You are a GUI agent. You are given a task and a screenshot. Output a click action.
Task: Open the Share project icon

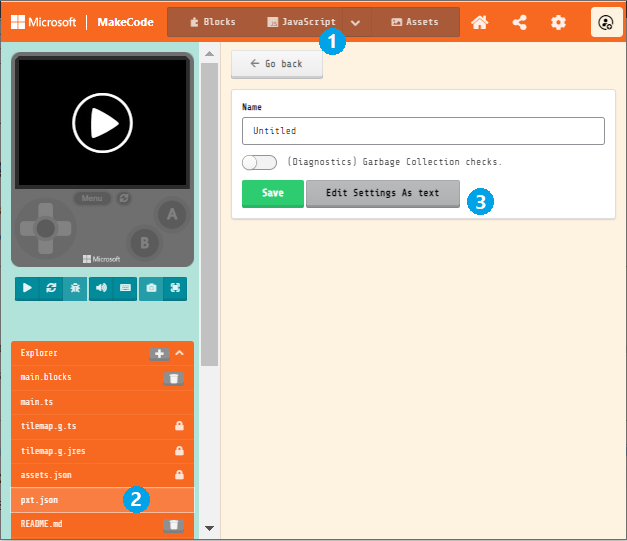519,22
